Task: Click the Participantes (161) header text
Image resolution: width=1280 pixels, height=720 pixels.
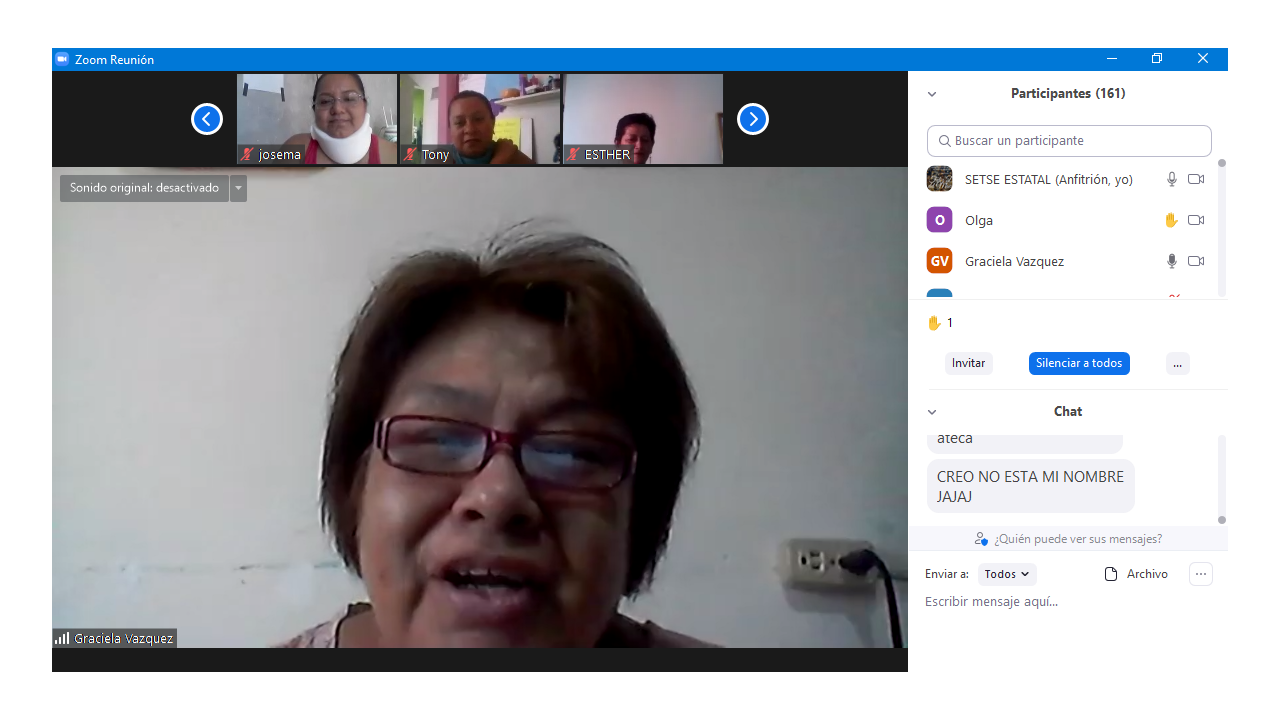Action: point(1068,94)
